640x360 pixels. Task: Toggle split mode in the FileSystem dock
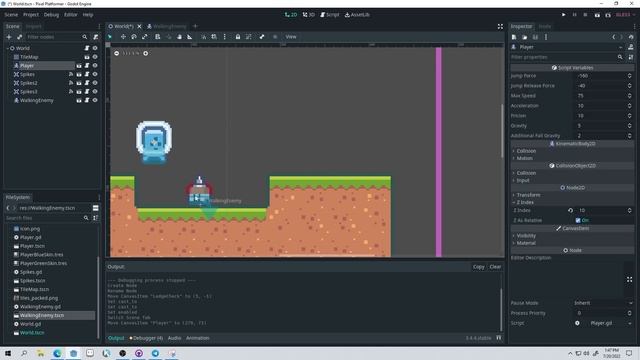(96, 208)
